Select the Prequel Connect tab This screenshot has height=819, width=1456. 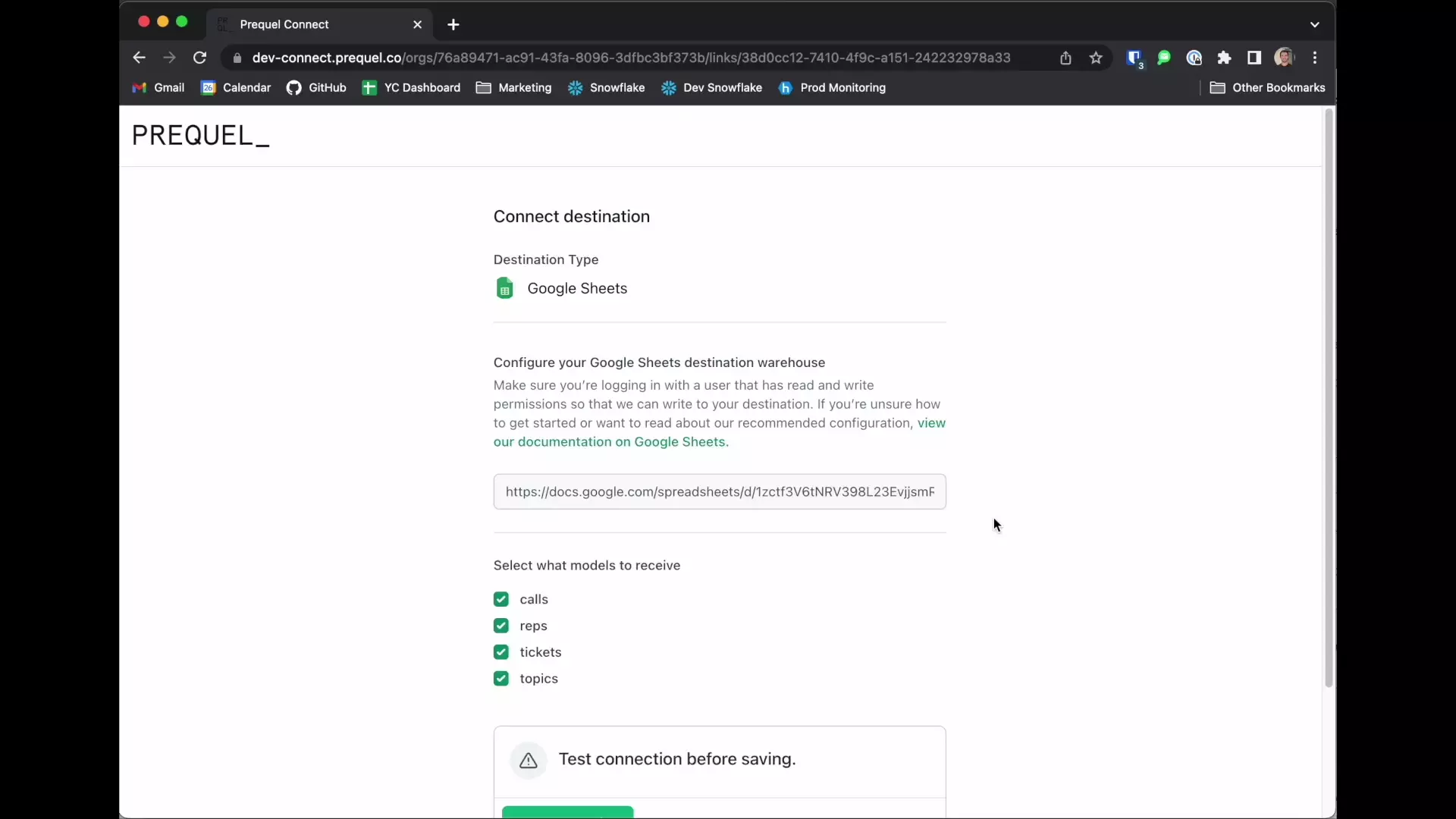[x=320, y=24]
